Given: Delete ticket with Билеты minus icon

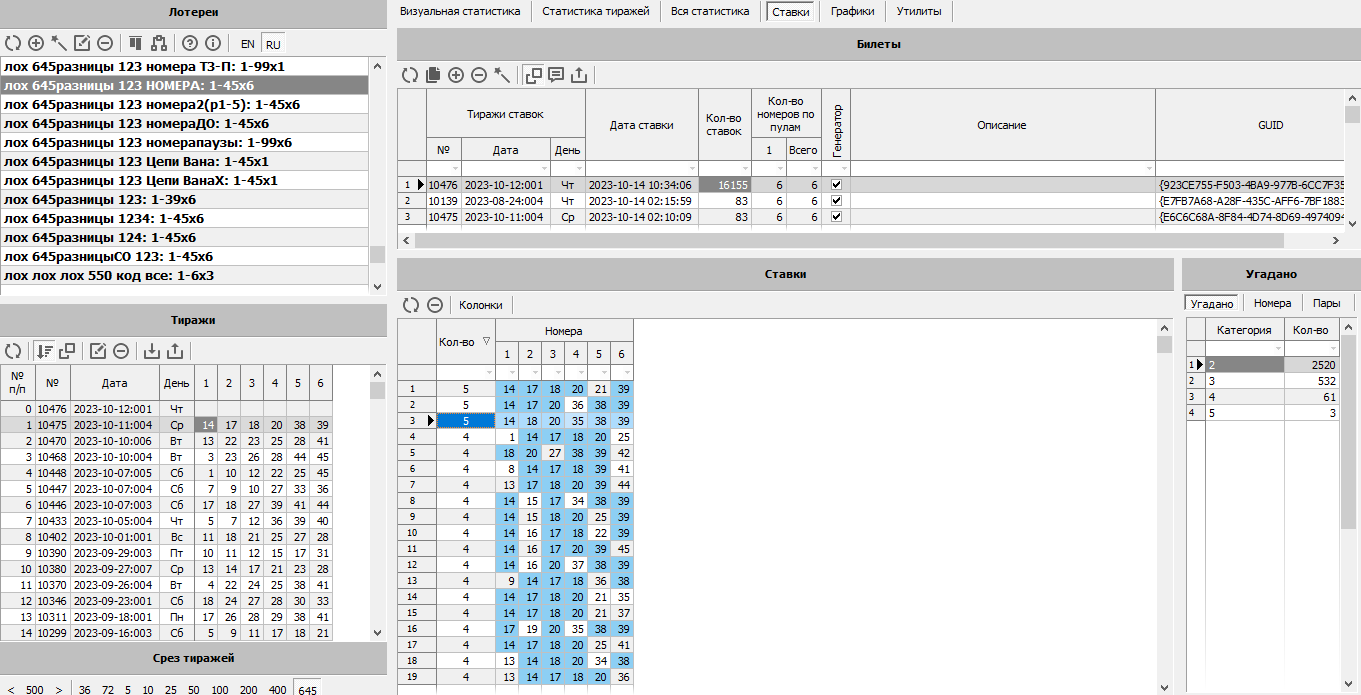Looking at the screenshot, I should [479, 74].
